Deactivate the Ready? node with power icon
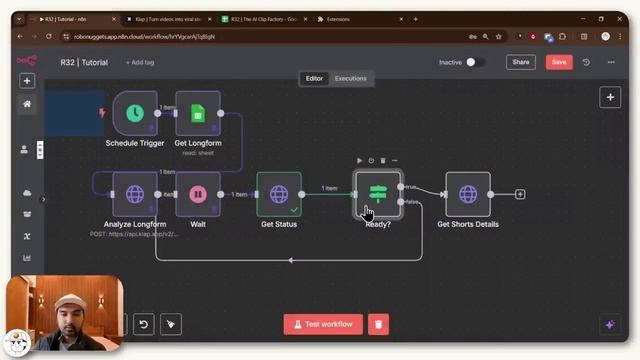This screenshot has width=640, height=360. pyautogui.click(x=371, y=160)
